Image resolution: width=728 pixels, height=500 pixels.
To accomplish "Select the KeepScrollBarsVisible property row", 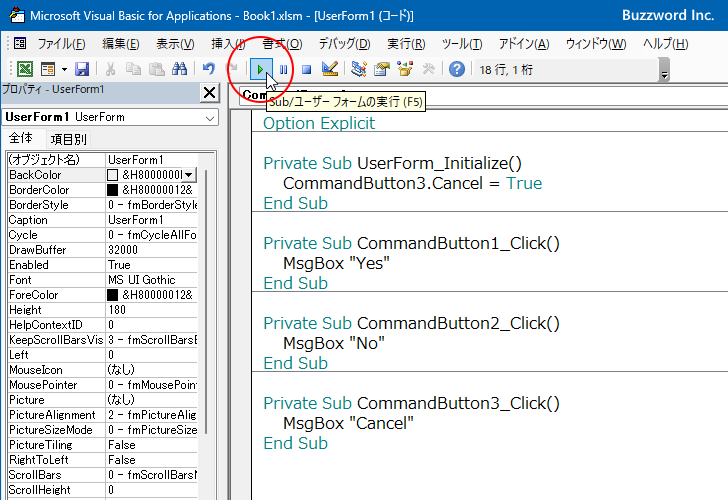I will tap(103, 340).
